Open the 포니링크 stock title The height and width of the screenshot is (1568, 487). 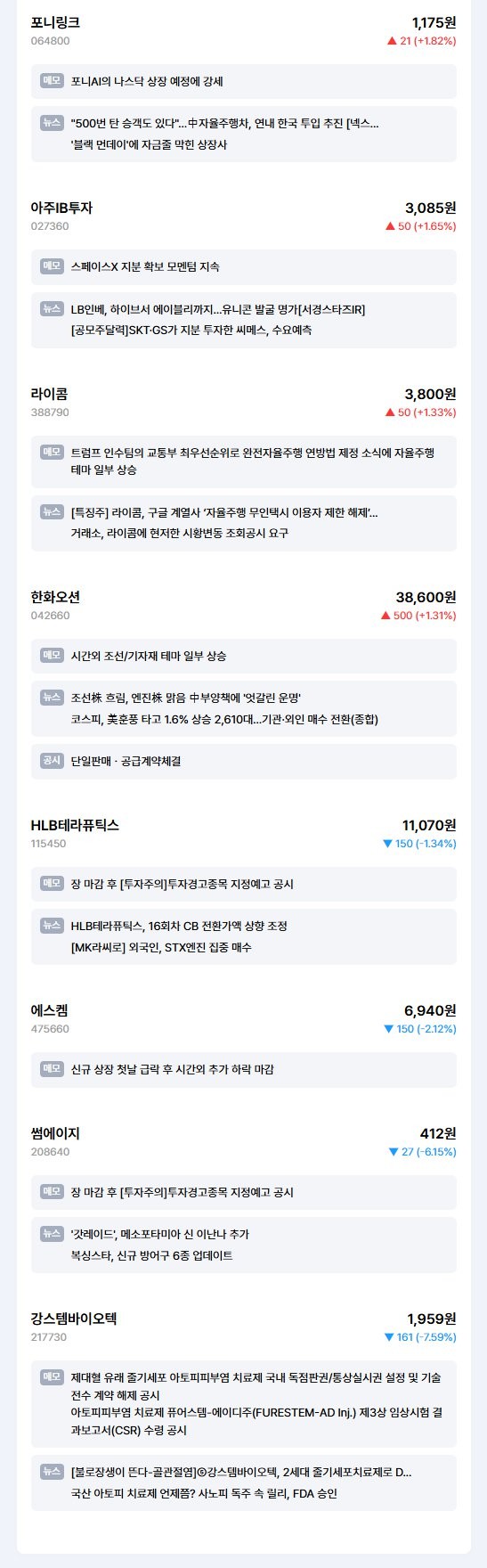click(55, 22)
